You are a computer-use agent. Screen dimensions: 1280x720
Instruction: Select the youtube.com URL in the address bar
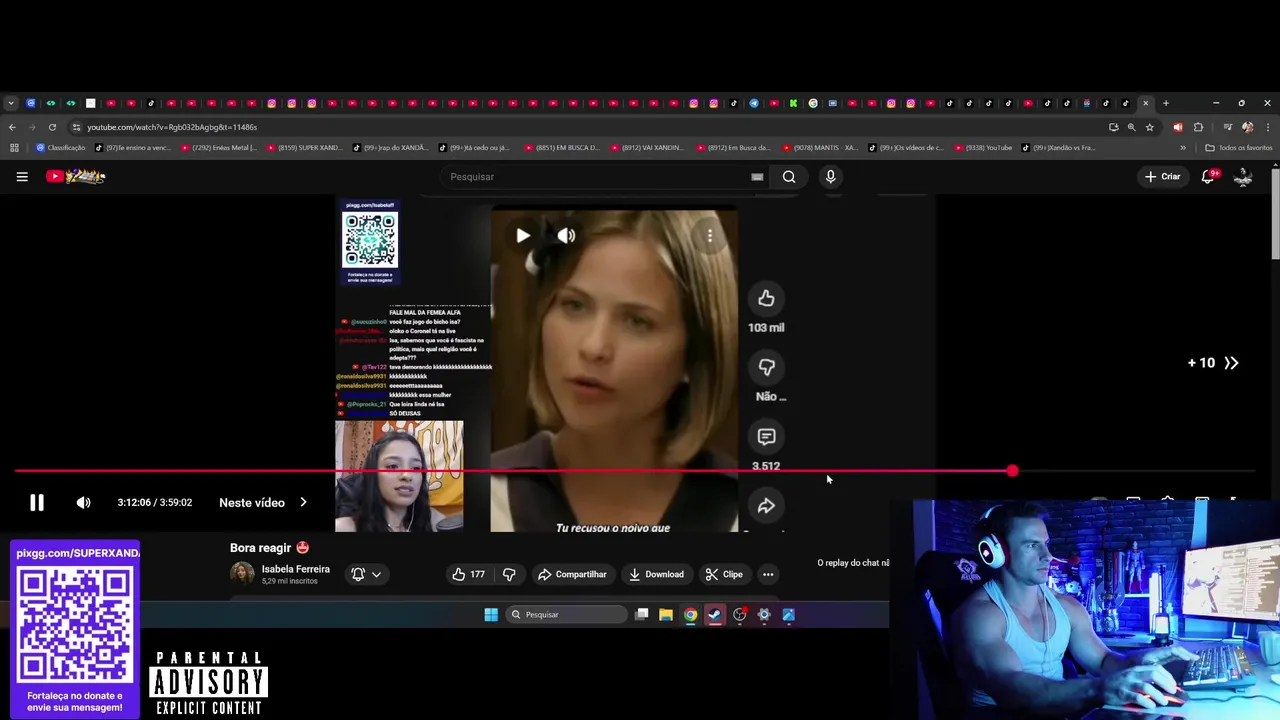click(172, 127)
